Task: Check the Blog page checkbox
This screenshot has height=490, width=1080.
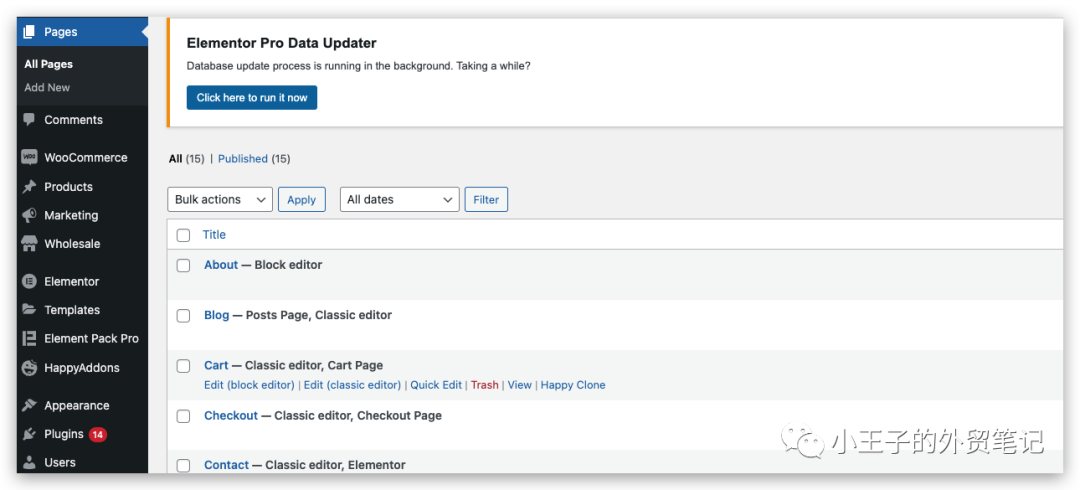Action: (x=183, y=316)
